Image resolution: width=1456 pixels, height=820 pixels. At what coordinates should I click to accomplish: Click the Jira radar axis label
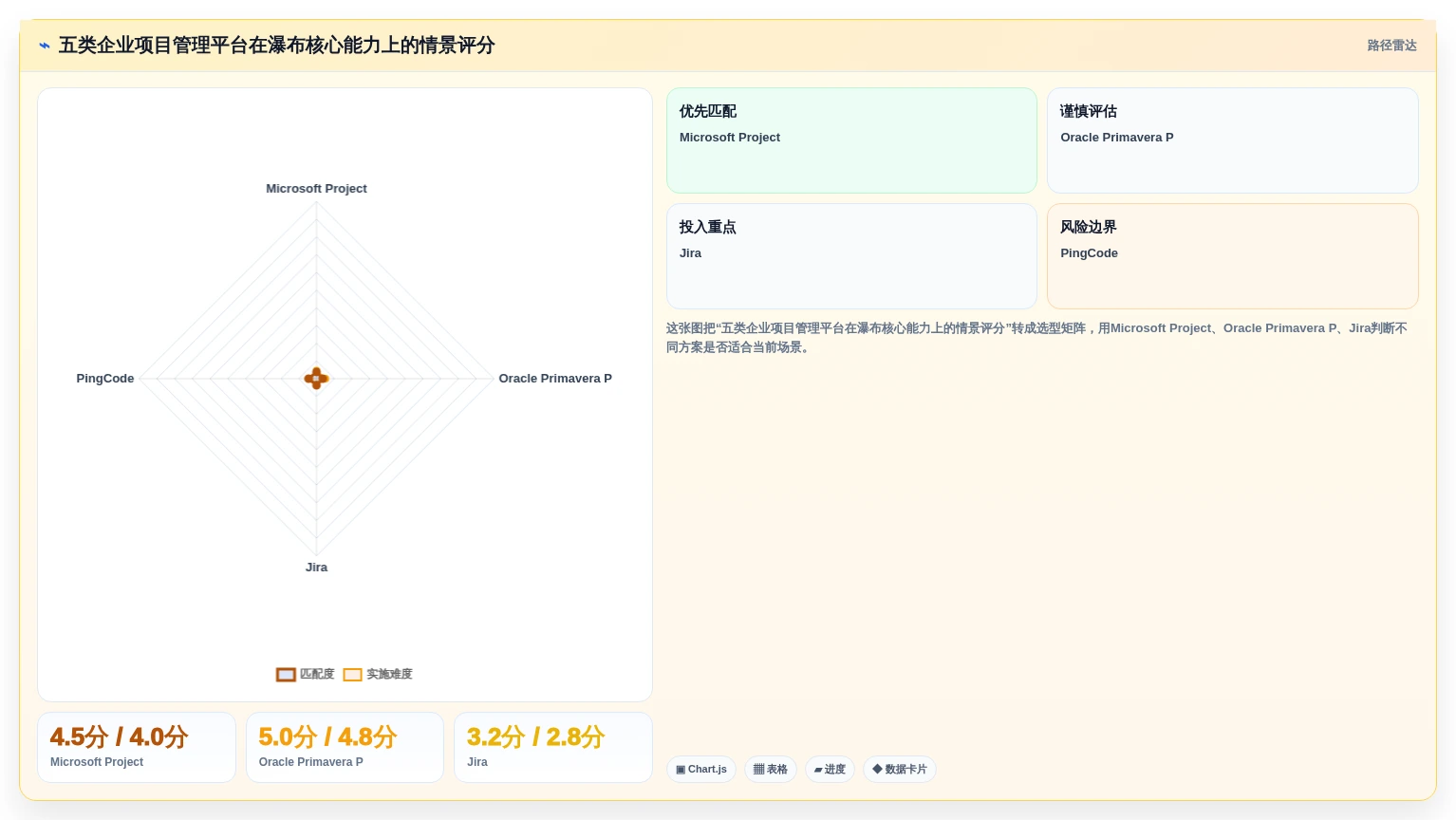(x=316, y=568)
